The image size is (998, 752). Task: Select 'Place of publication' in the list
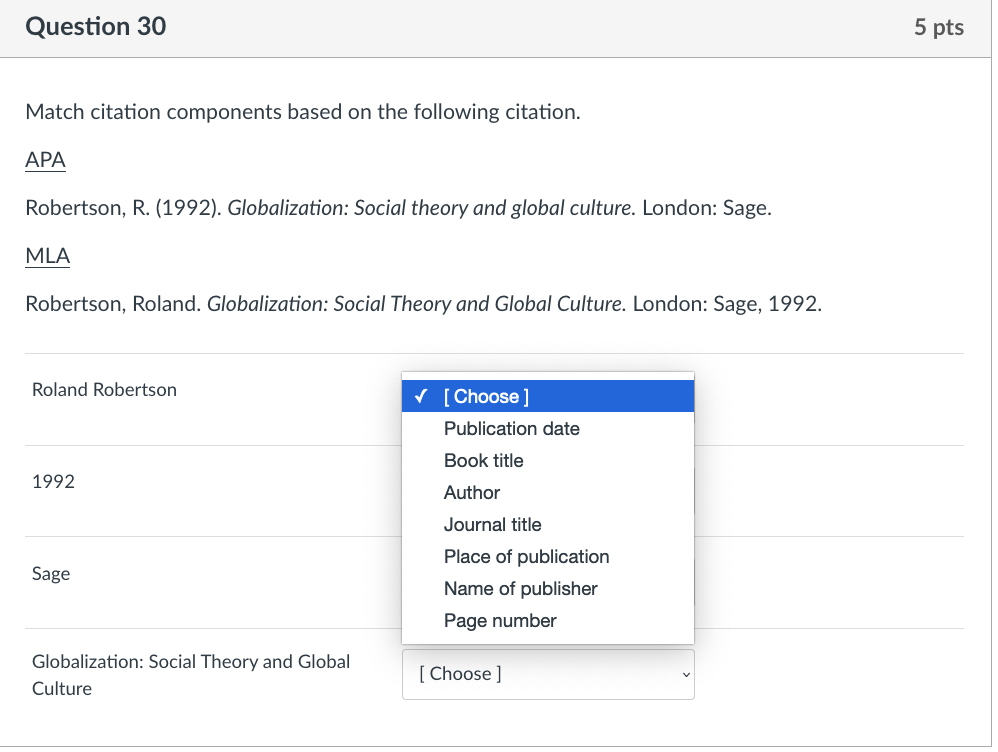526,557
